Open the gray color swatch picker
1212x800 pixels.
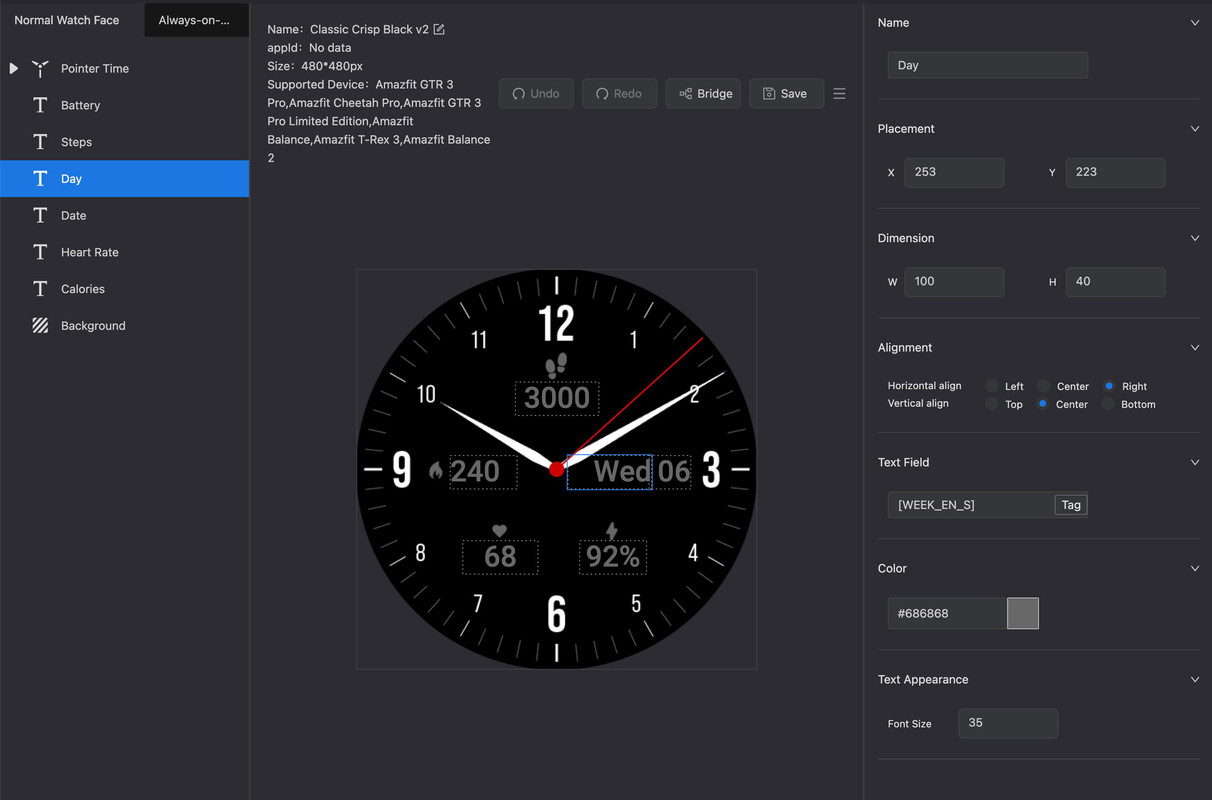[1023, 613]
